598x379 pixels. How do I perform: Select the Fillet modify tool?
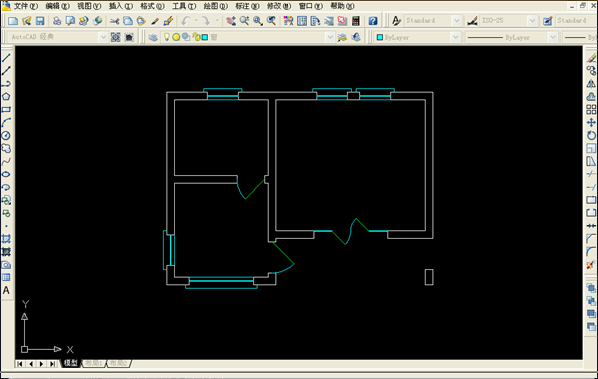pos(591,252)
